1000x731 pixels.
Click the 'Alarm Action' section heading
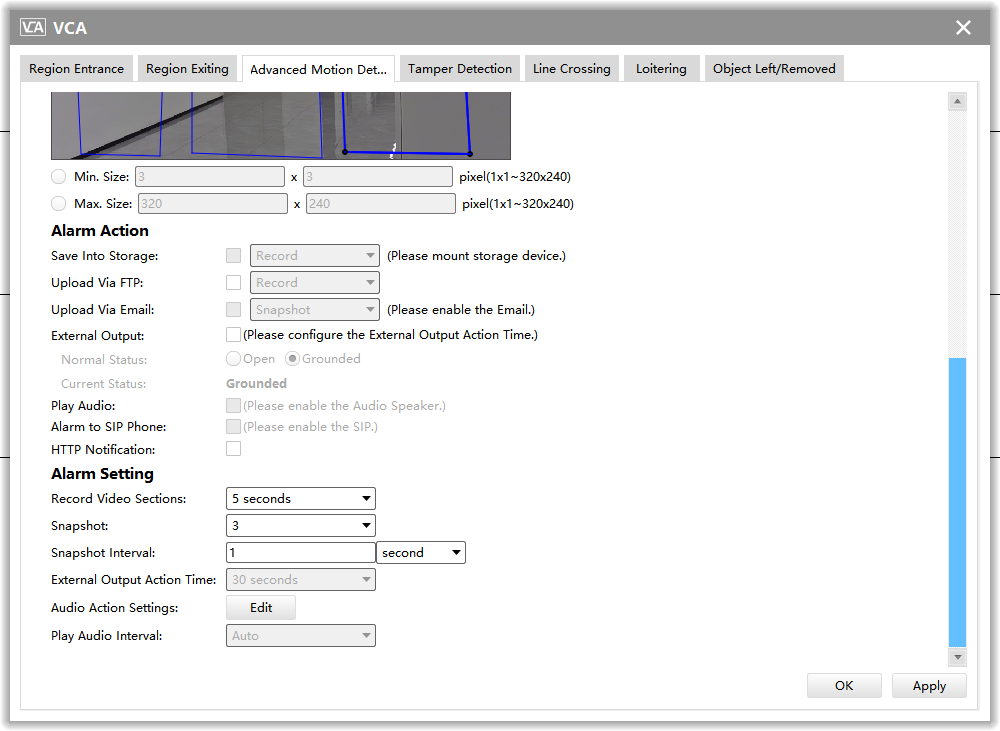pyautogui.click(x=100, y=231)
